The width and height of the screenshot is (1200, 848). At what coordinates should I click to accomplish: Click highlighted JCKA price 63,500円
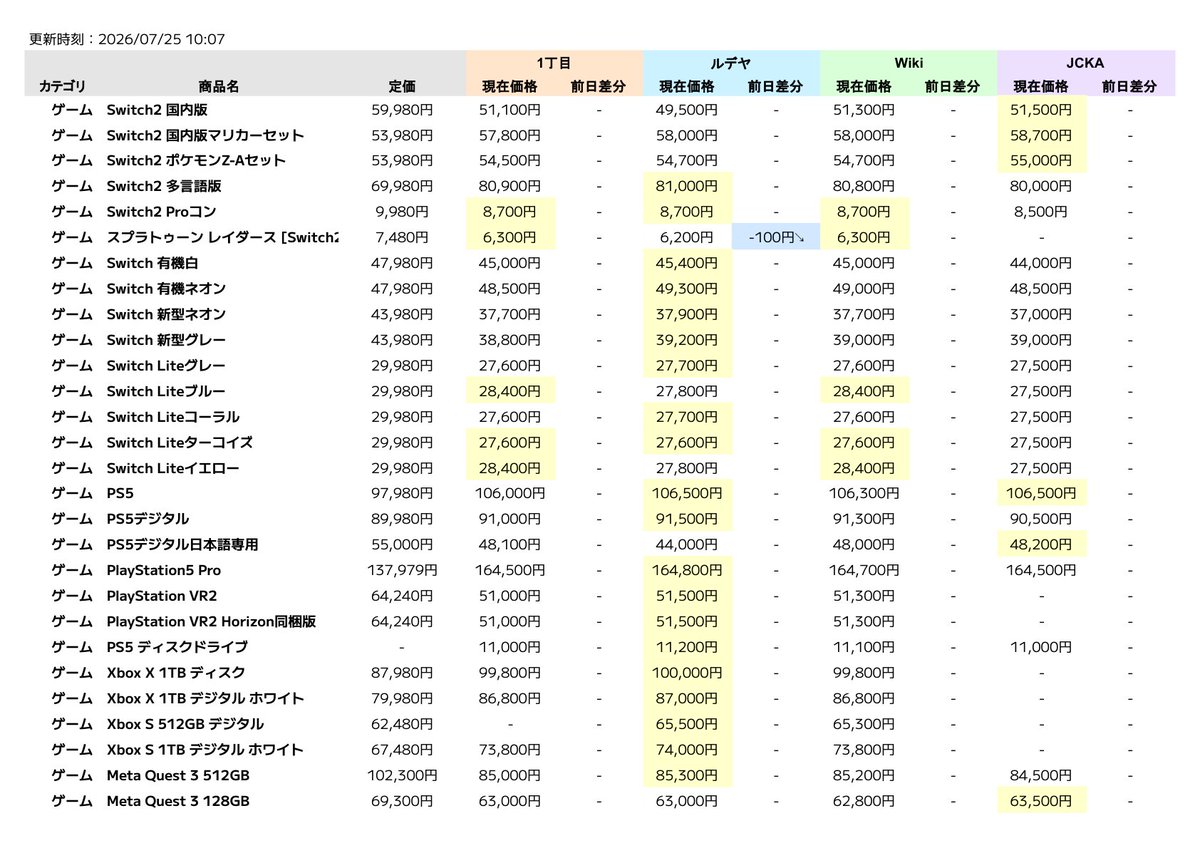point(1041,801)
